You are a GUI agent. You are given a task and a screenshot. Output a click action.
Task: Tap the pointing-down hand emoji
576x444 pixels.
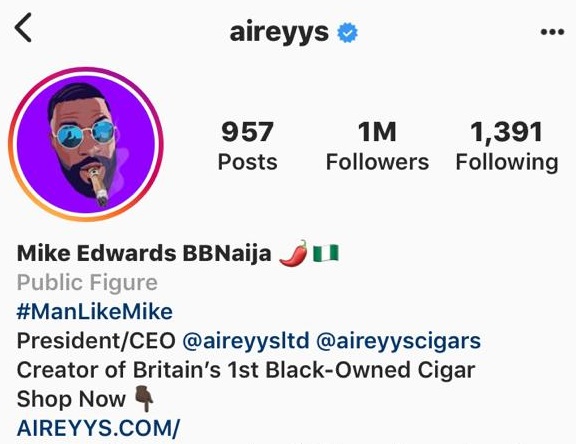click(x=144, y=398)
